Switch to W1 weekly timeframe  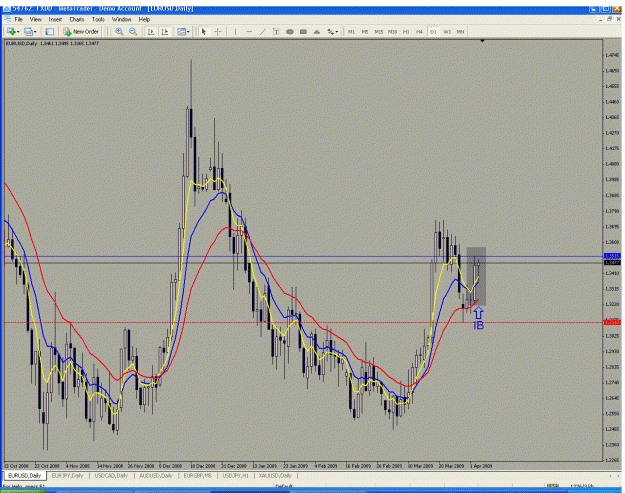pyautogui.click(x=447, y=32)
